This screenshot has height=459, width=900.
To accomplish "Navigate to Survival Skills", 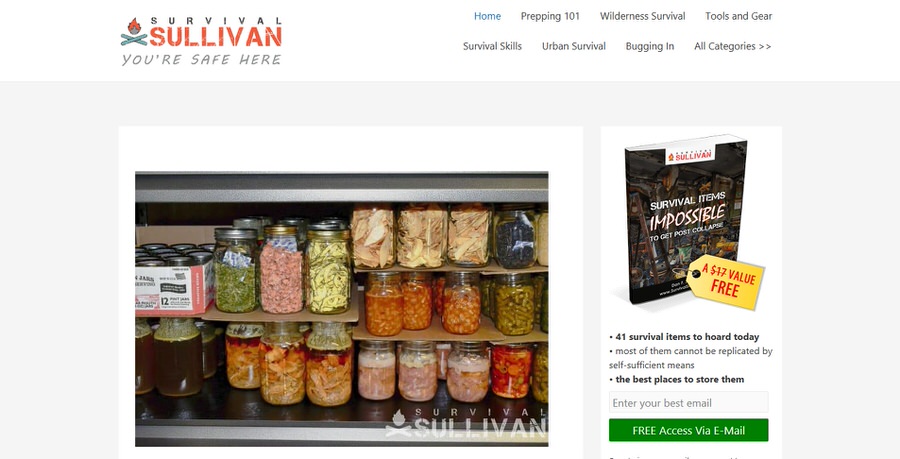I will pyautogui.click(x=492, y=46).
